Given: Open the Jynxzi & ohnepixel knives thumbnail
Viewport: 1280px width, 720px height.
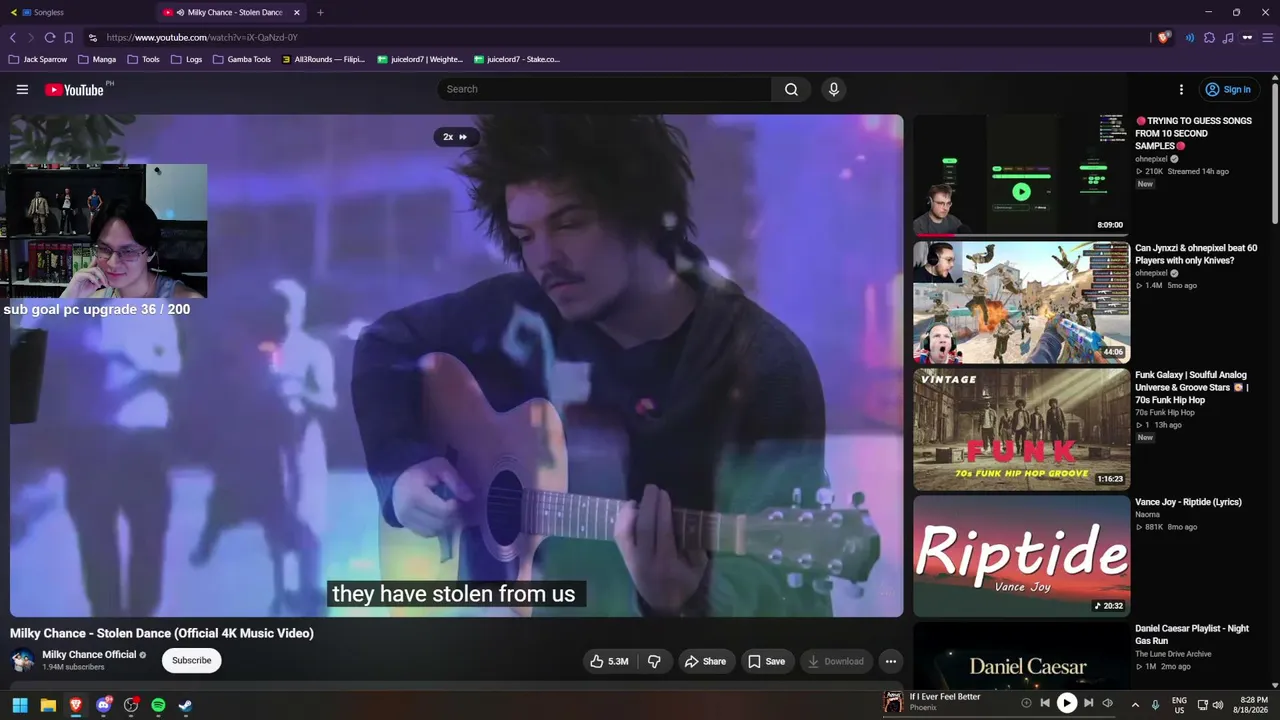Looking at the screenshot, I should [x=1021, y=302].
